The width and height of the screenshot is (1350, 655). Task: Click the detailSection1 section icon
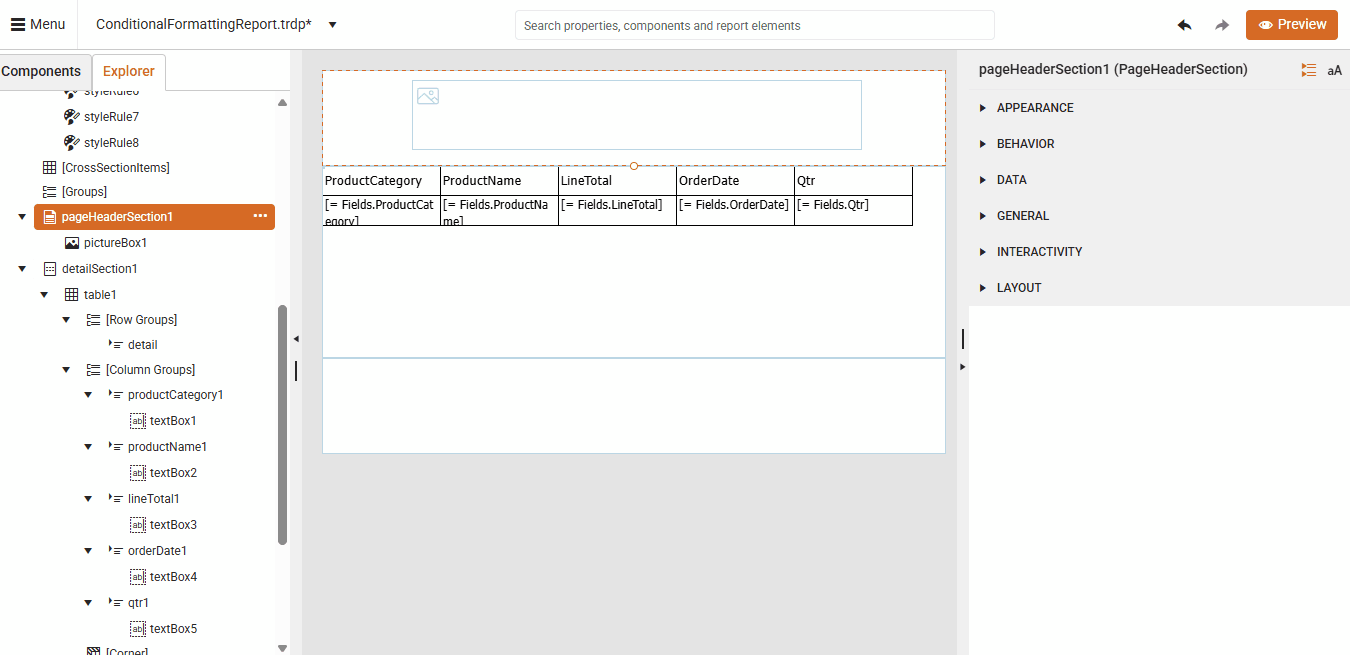coord(49,269)
